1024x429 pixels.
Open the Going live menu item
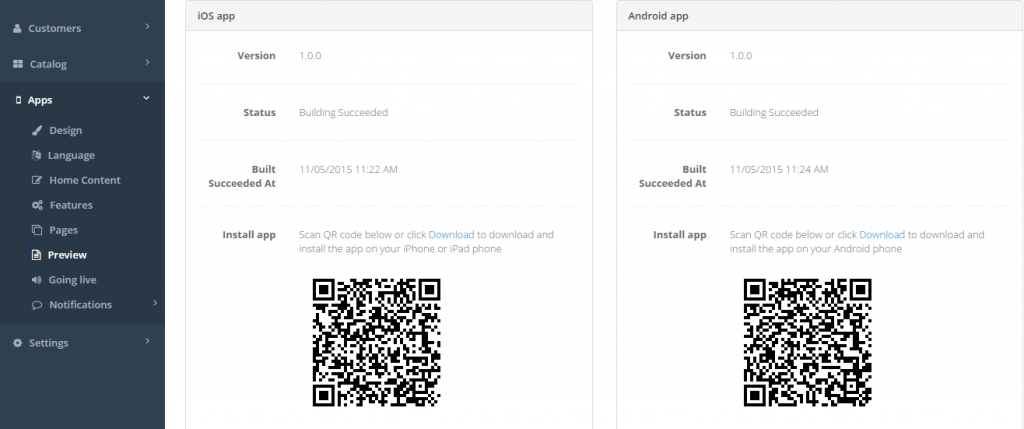(72, 279)
